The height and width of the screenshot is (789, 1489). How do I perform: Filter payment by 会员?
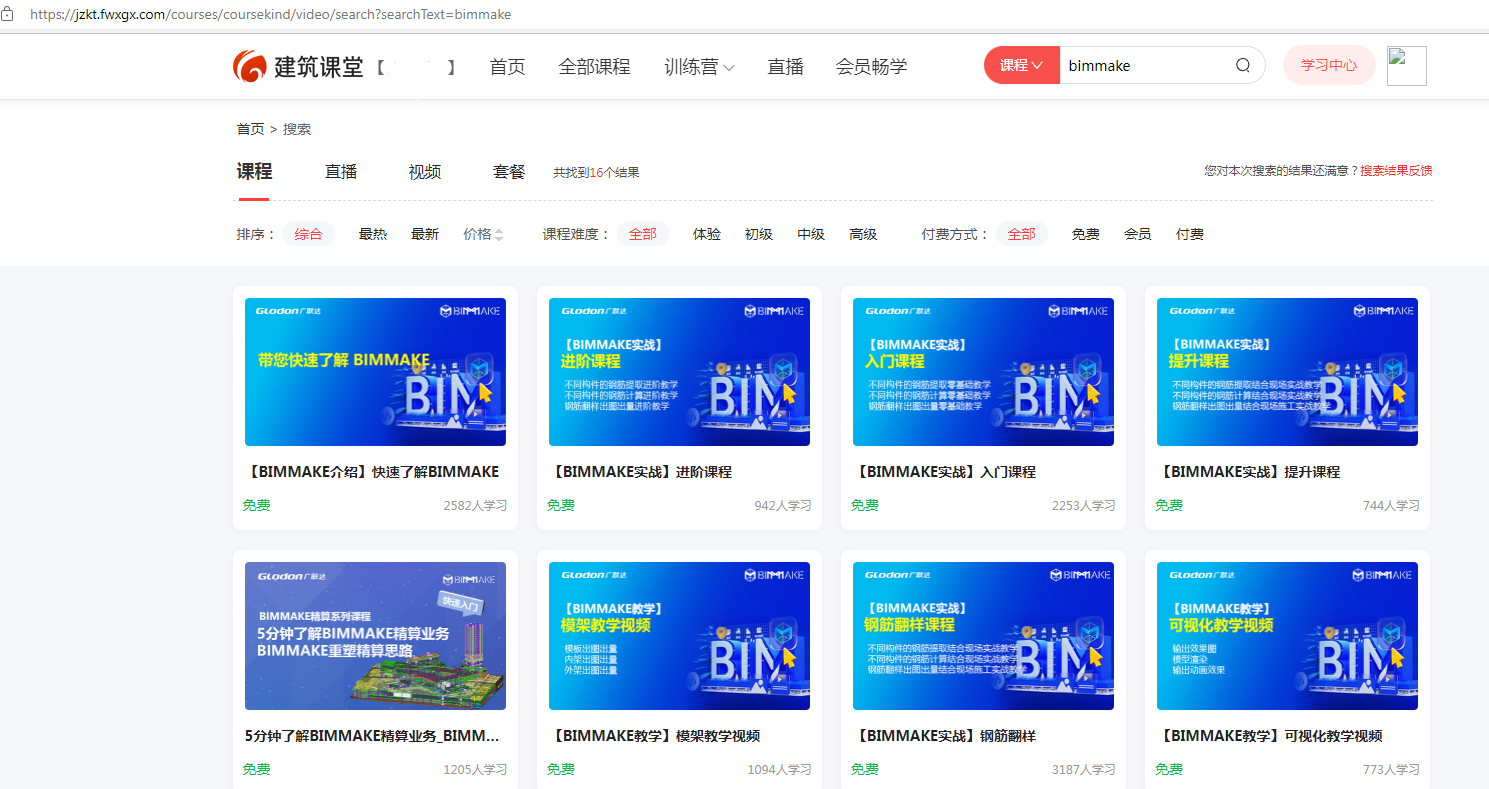(1138, 234)
